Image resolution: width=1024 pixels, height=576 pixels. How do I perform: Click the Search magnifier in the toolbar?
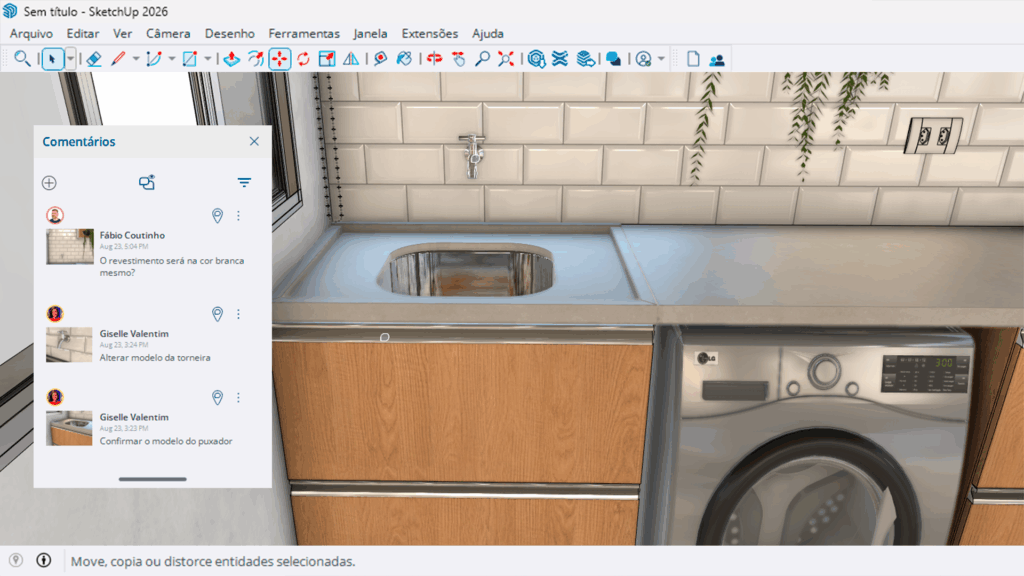[x=22, y=59]
